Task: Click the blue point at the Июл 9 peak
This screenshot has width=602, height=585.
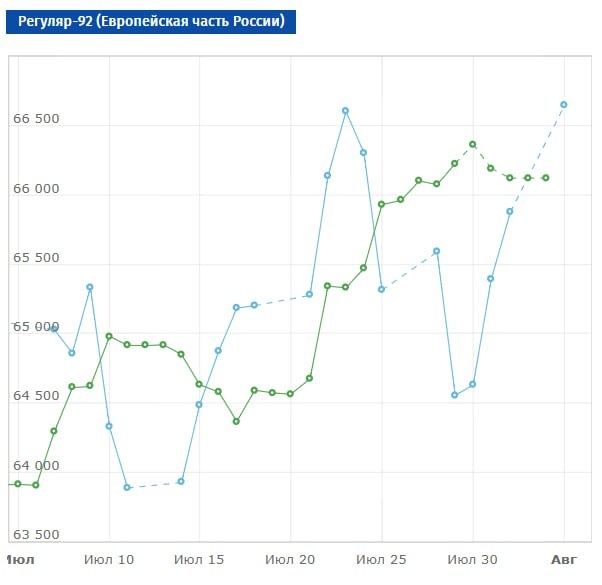Action: tap(90, 287)
